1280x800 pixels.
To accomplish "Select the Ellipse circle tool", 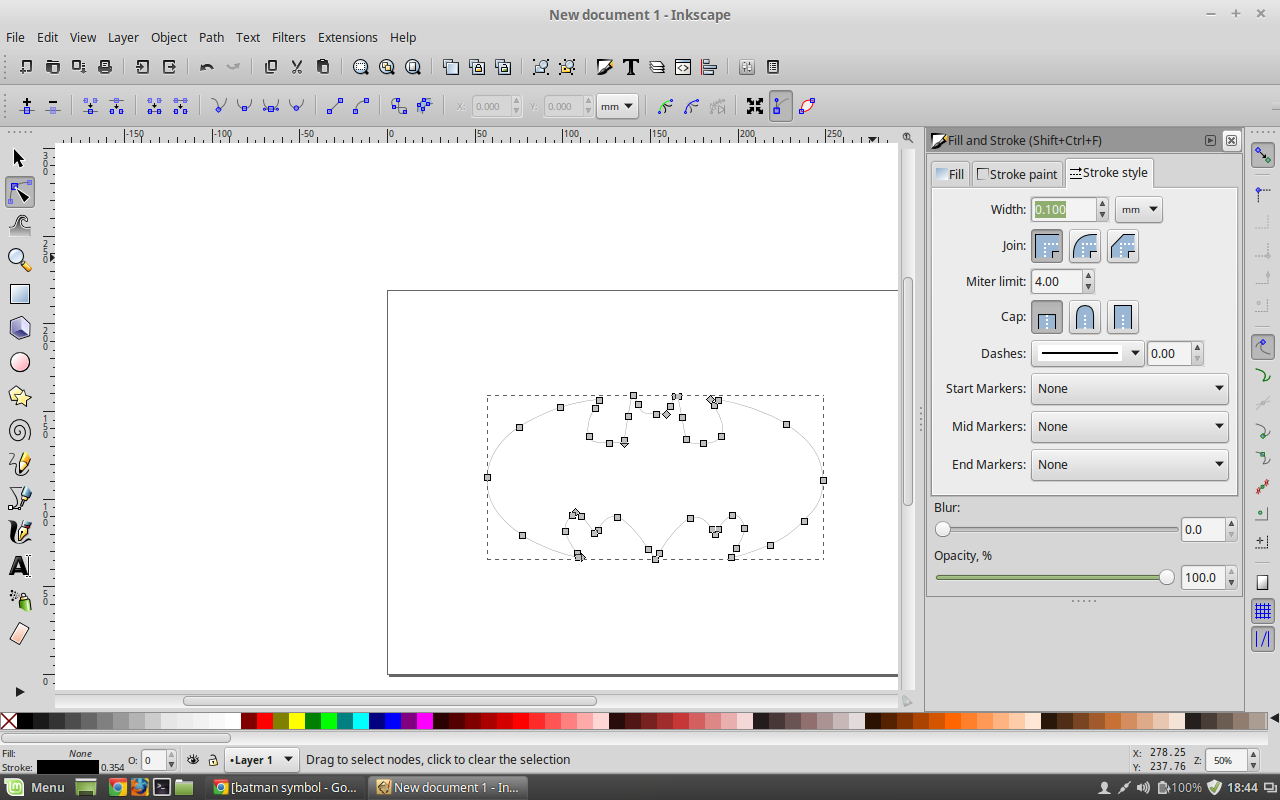I will click(19, 362).
